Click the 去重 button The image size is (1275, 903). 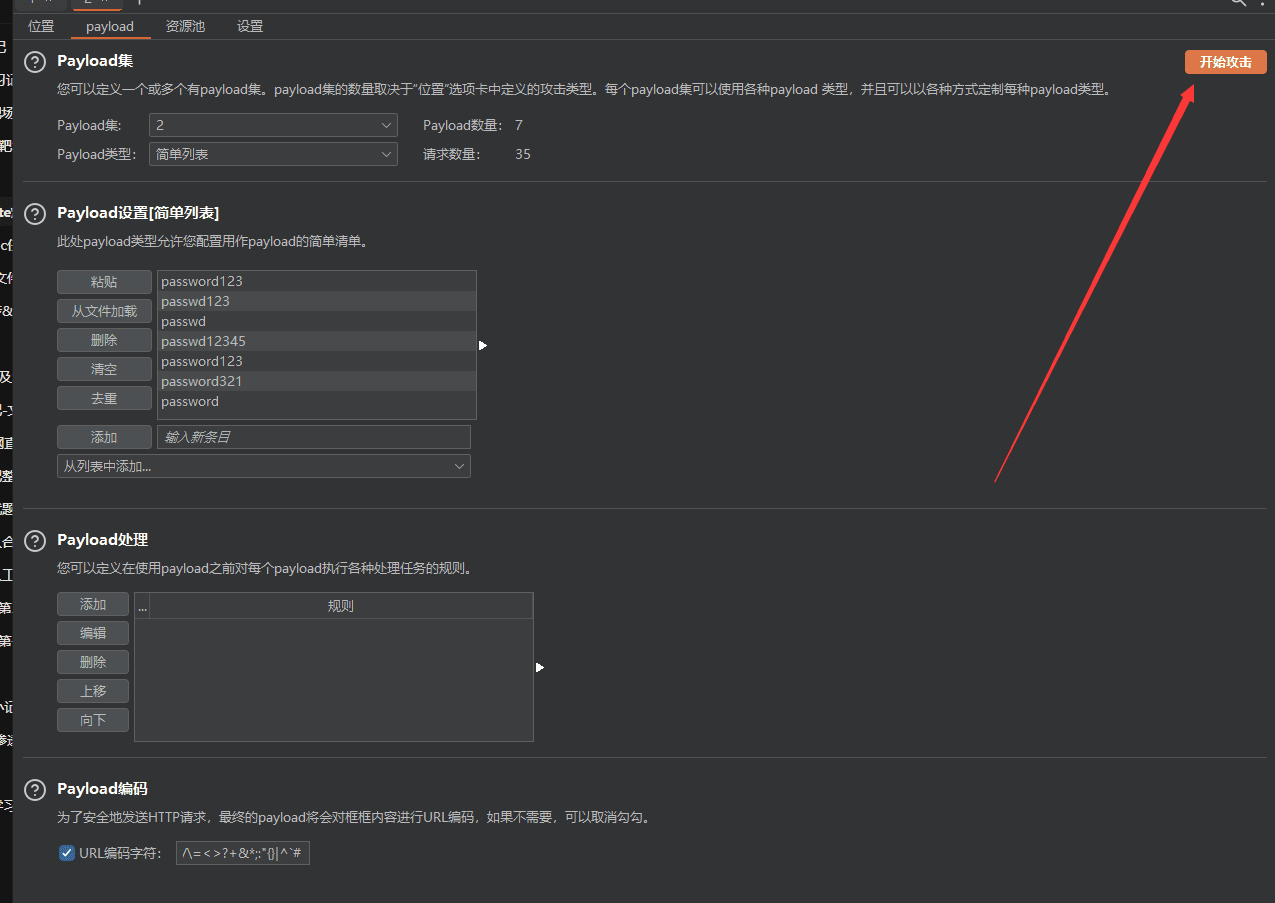pyautogui.click(x=104, y=398)
